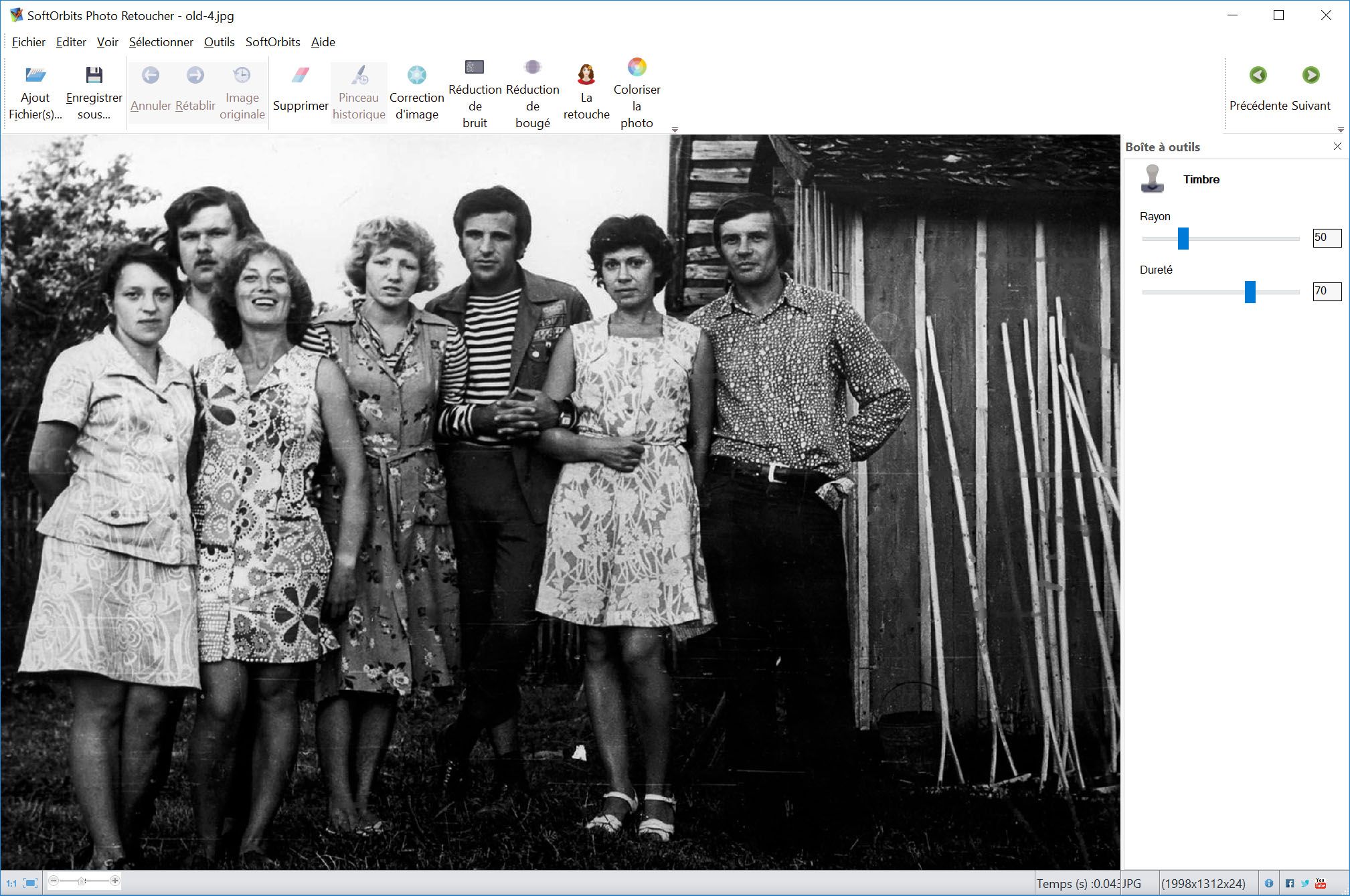The width and height of the screenshot is (1350, 896).
Task: Open the Fichier menu
Action: [x=29, y=42]
